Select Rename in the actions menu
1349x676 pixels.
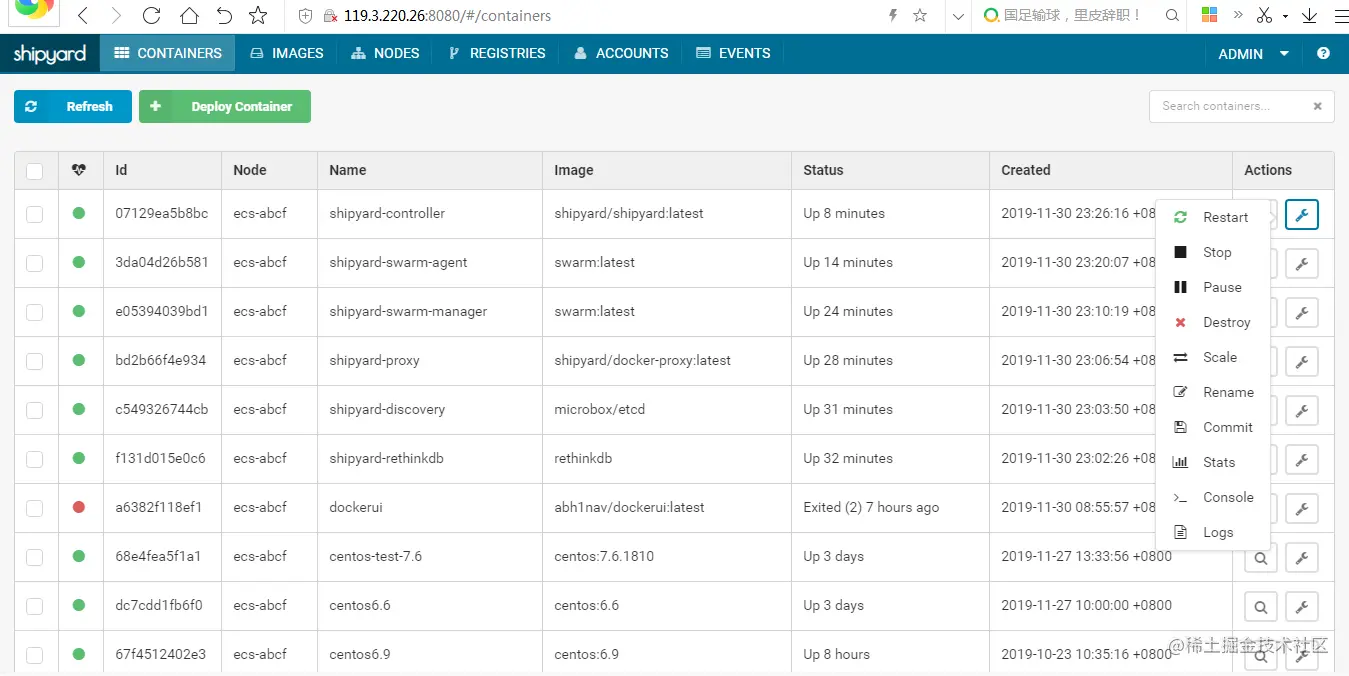pyautogui.click(x=1212, y=392)
